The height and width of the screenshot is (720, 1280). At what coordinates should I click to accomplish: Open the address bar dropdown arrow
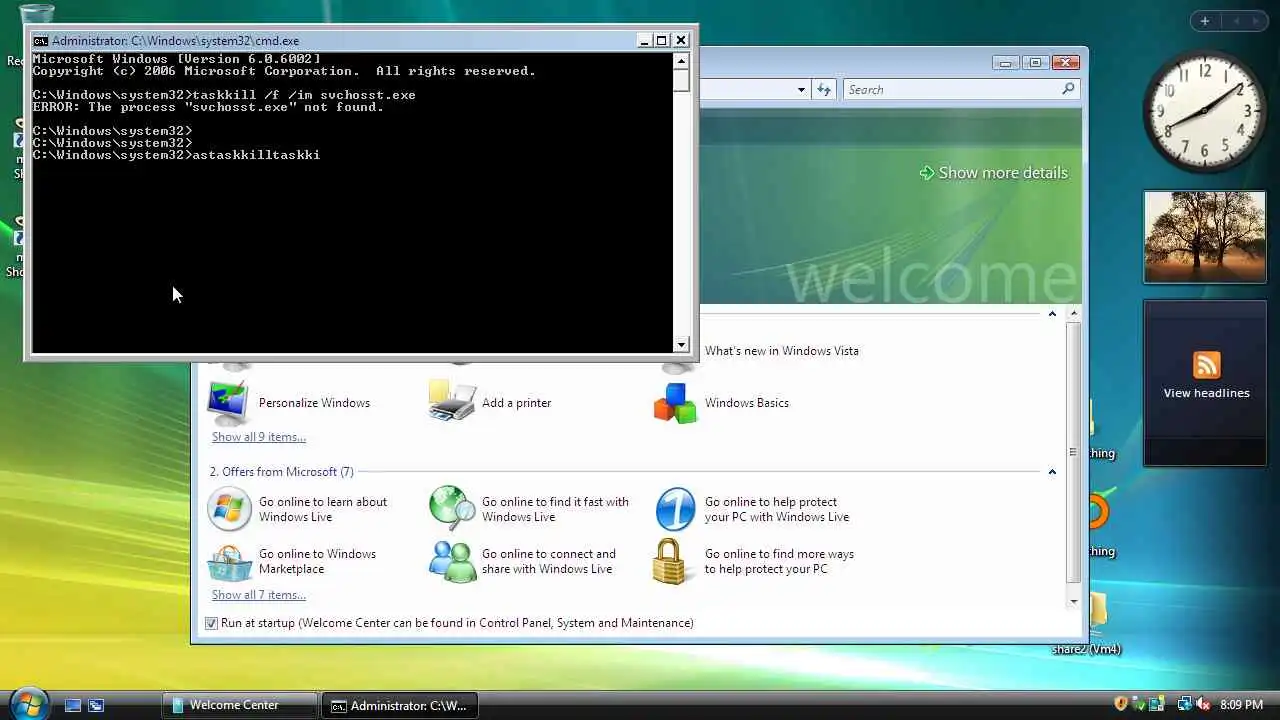coord(801,90)
